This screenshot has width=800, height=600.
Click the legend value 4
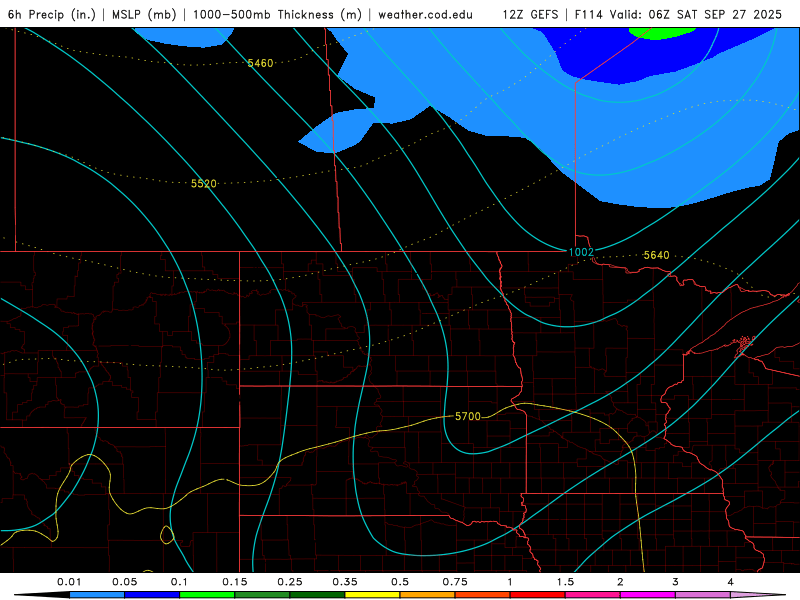click(731, 582)
